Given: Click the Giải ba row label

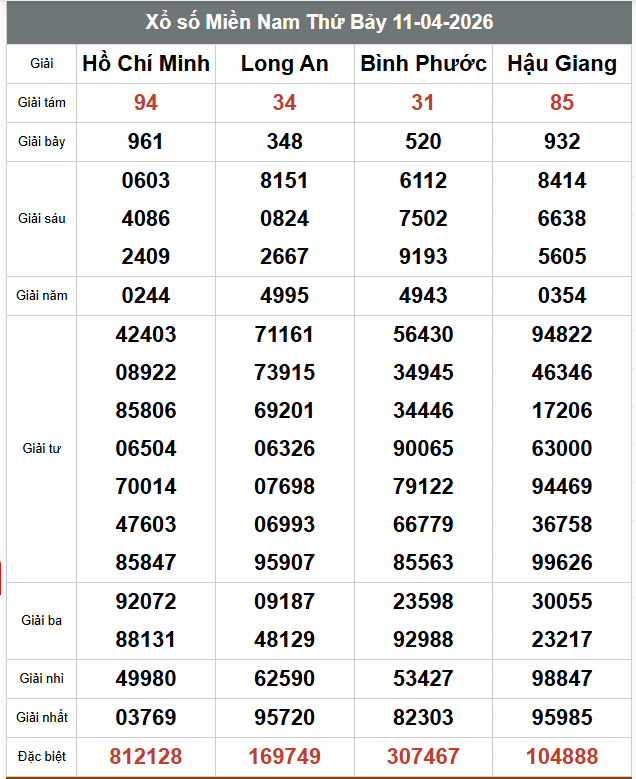Looking at the screenshot, I should coord(42,620).
